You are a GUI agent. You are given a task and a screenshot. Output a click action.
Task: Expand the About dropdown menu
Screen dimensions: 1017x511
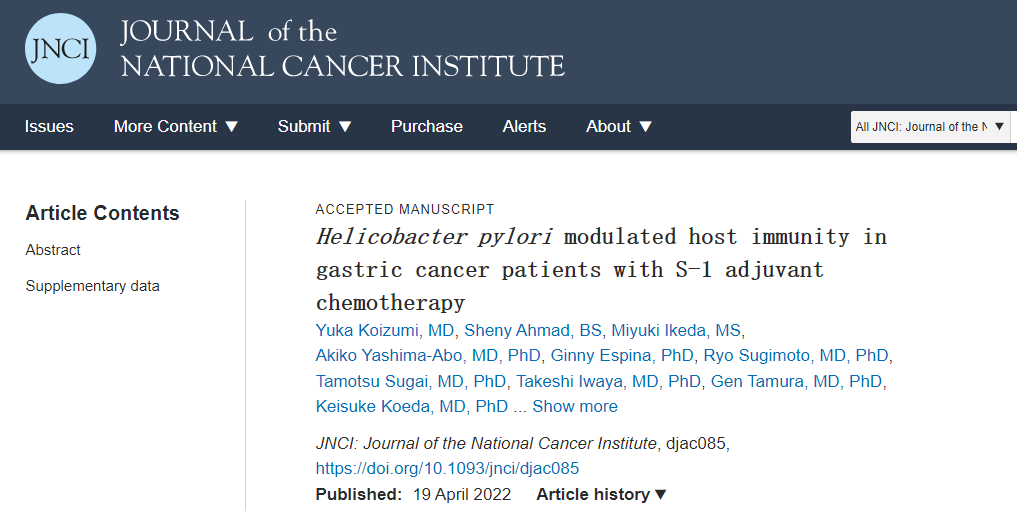[619, 126]
